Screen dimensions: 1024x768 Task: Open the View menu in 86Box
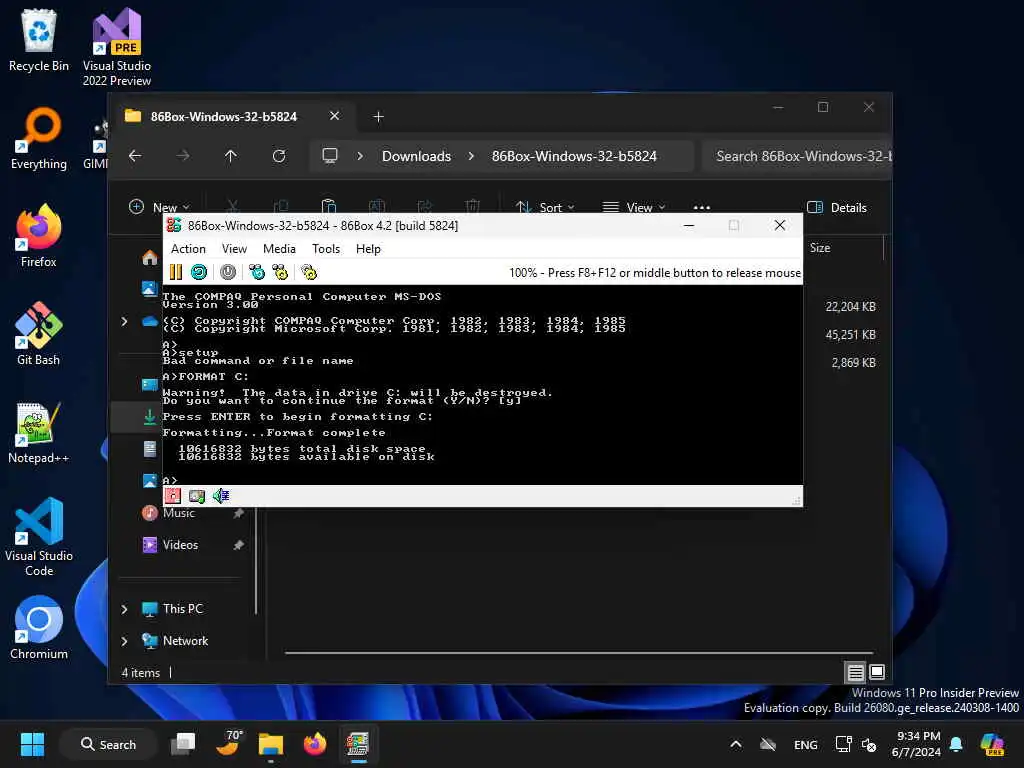click(x=234, y=249)
